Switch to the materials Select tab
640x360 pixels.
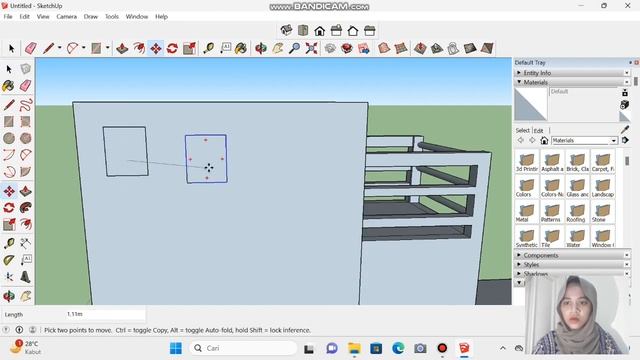[522, 130]
